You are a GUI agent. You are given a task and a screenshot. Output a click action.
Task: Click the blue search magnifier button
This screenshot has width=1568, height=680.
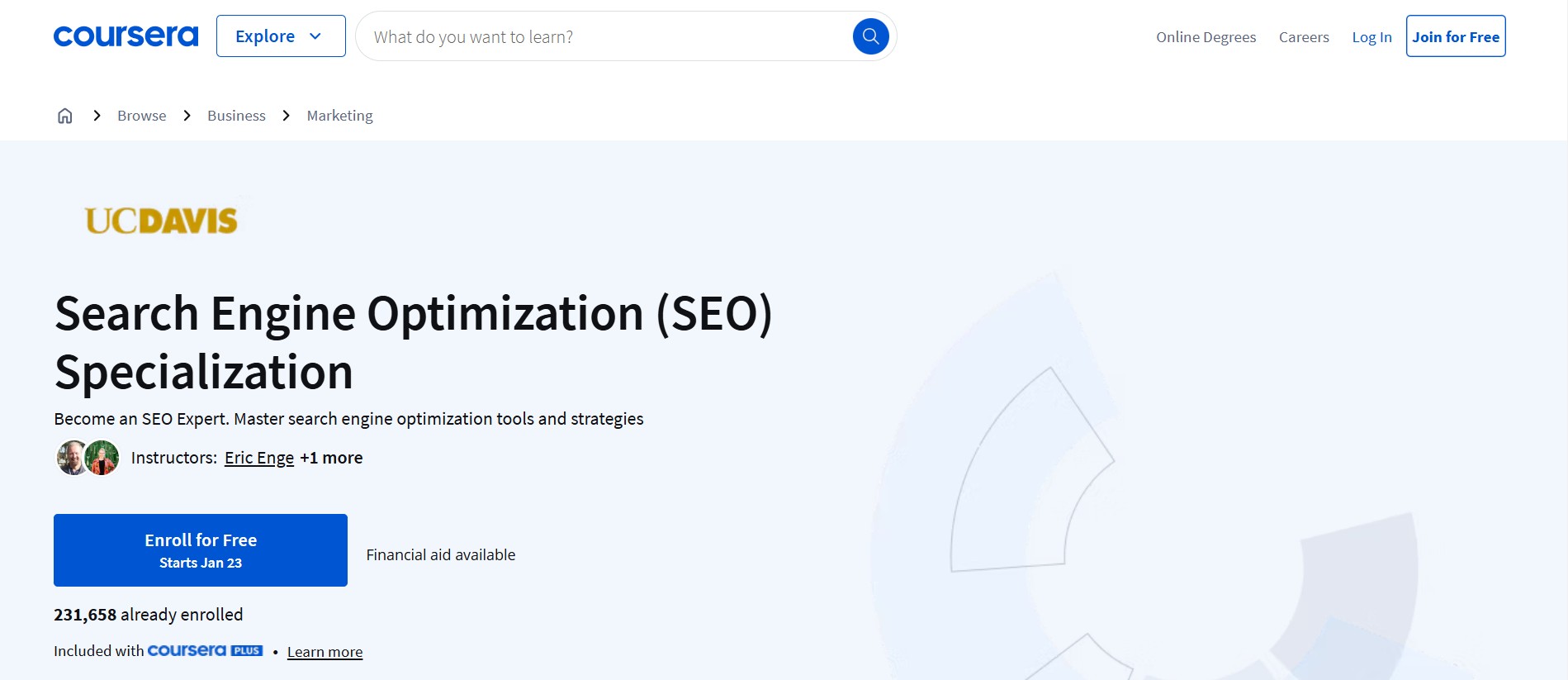tap(870, 36)
